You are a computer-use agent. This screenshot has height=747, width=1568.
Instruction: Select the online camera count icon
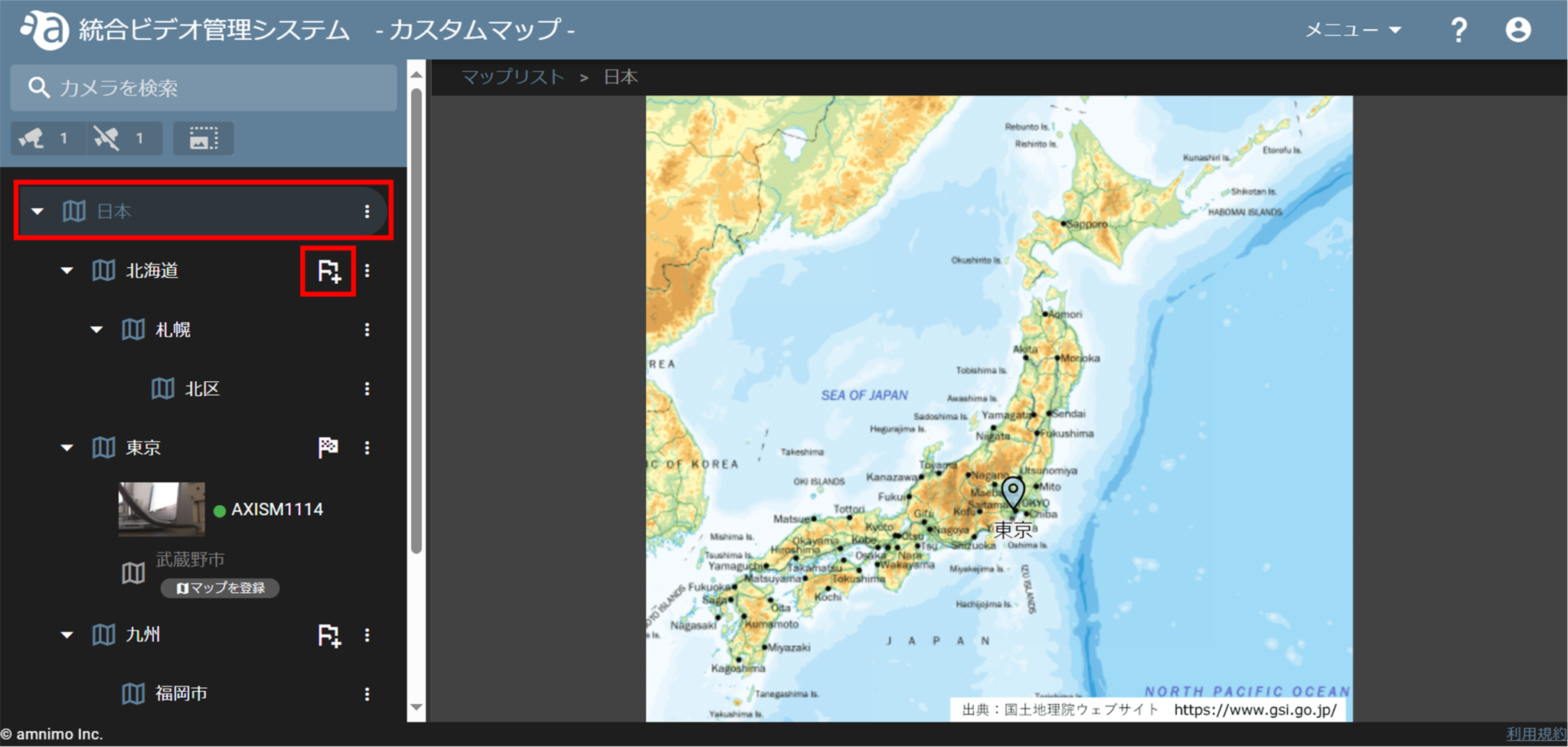[47, 139]
